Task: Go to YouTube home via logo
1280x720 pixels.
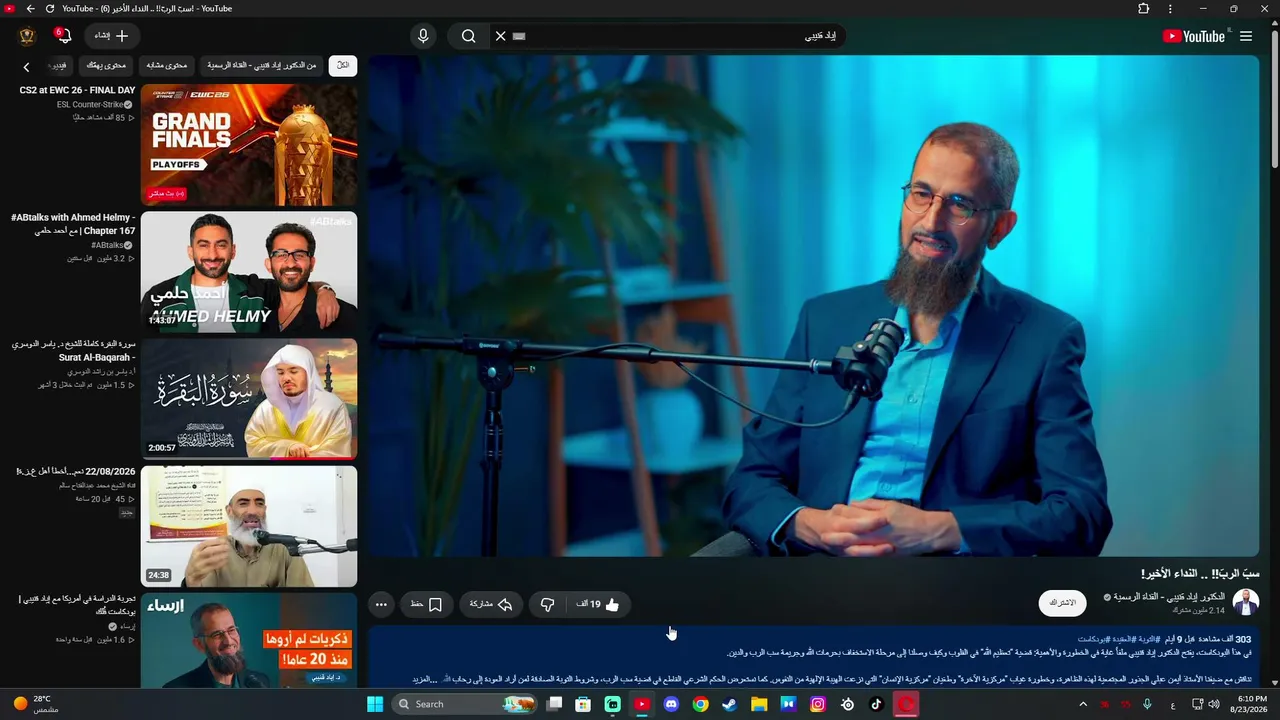Action: coord(1193,36)
